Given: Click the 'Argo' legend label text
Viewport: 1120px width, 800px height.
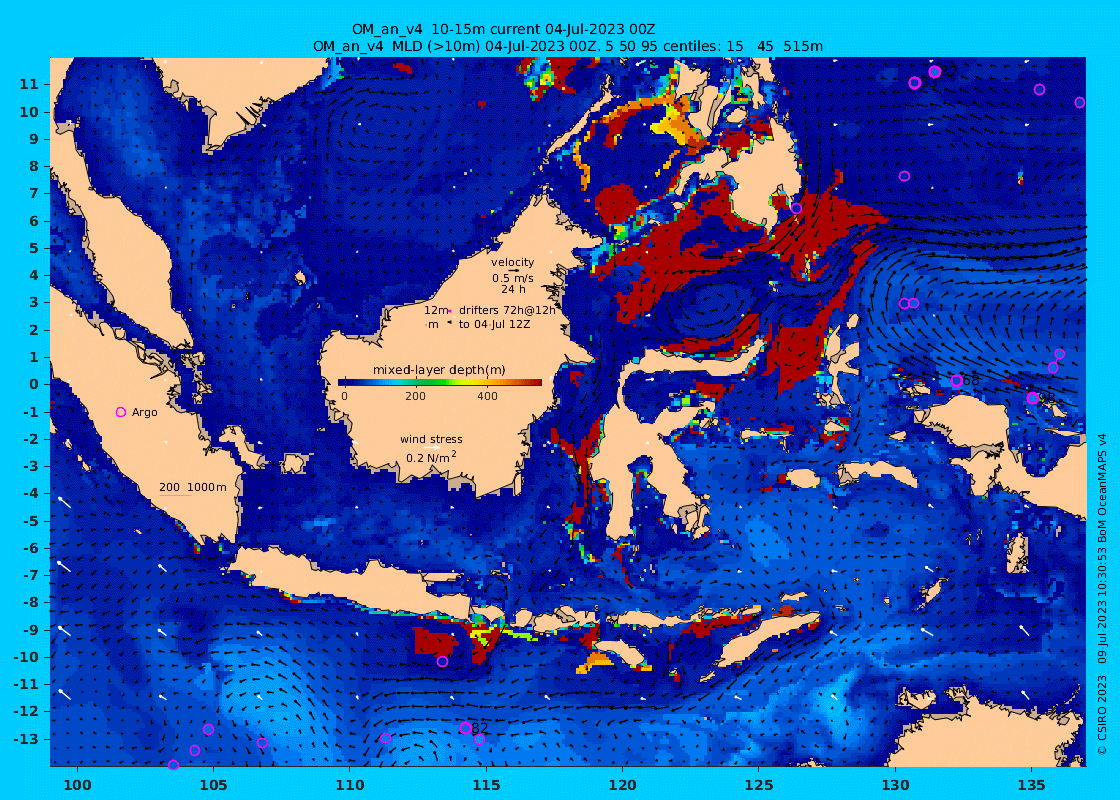Looking at the screenshot, I should pyautogui.click(x=144, y=412).
